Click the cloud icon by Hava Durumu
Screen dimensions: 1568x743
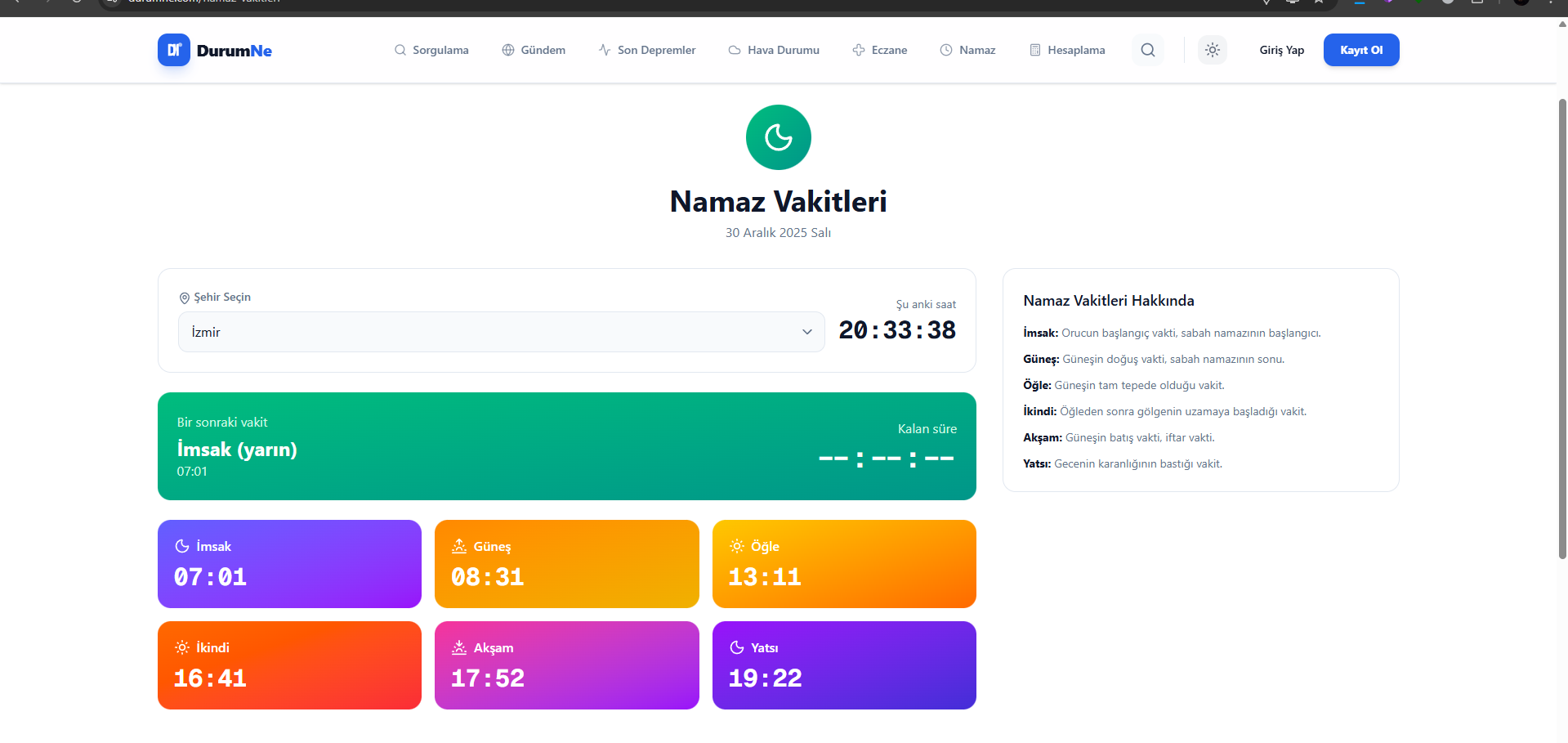click(735, 50)
